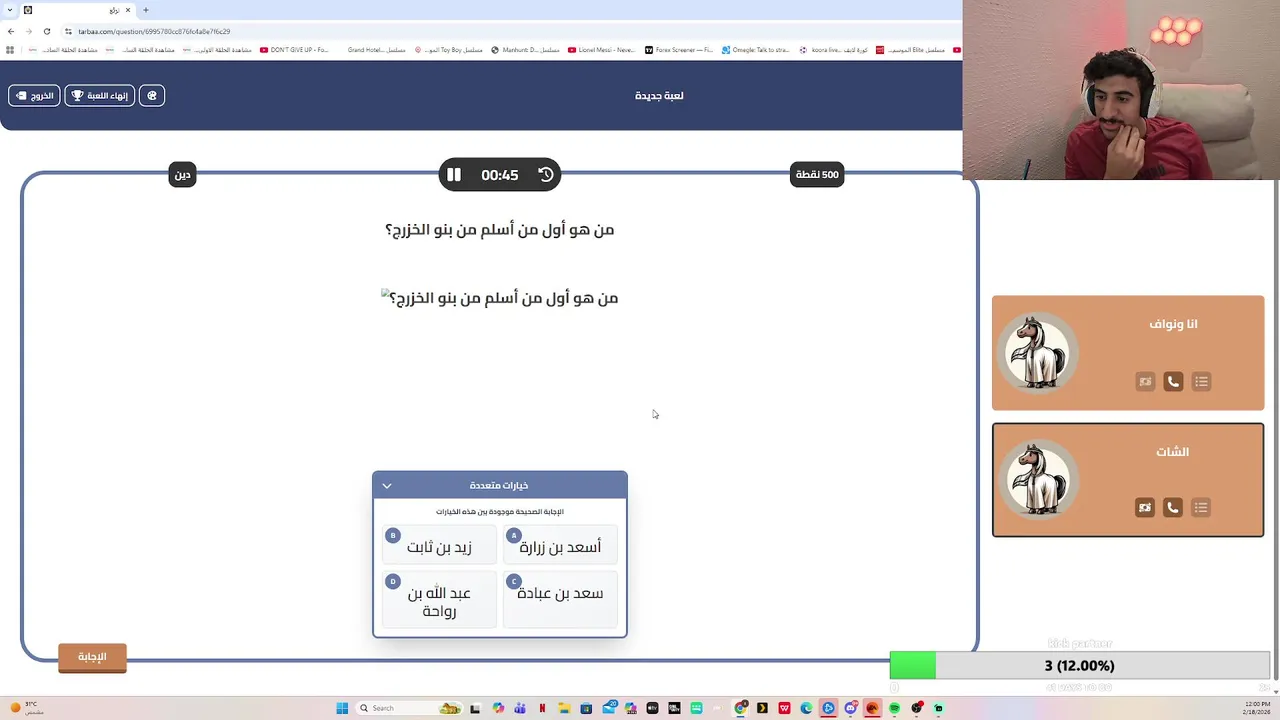Image resolution: width=1280 pixels, height=720 pixels.
Task: Choose answer C سعد بن عبادة
Action: pyautogui.click(x=560, y=599)
